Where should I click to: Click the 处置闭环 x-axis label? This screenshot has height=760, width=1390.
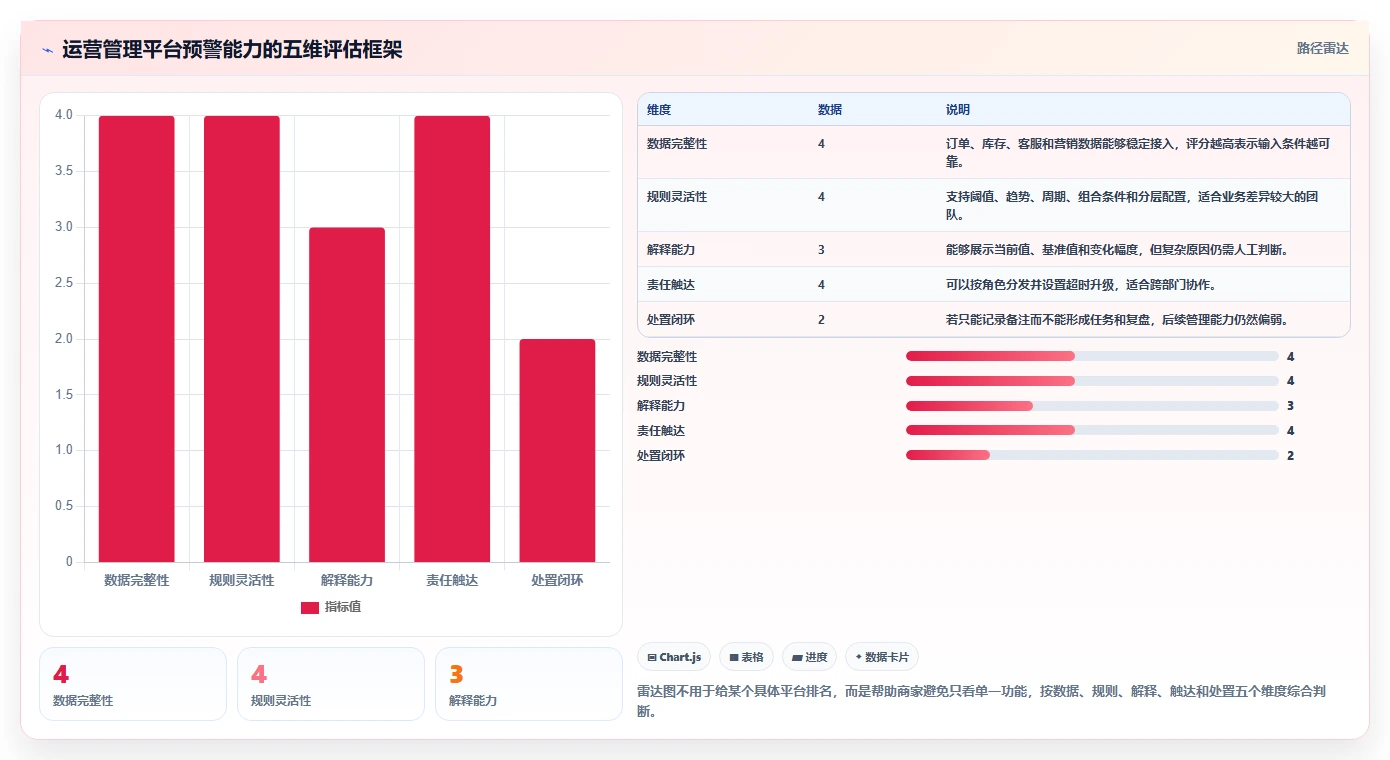557,580
